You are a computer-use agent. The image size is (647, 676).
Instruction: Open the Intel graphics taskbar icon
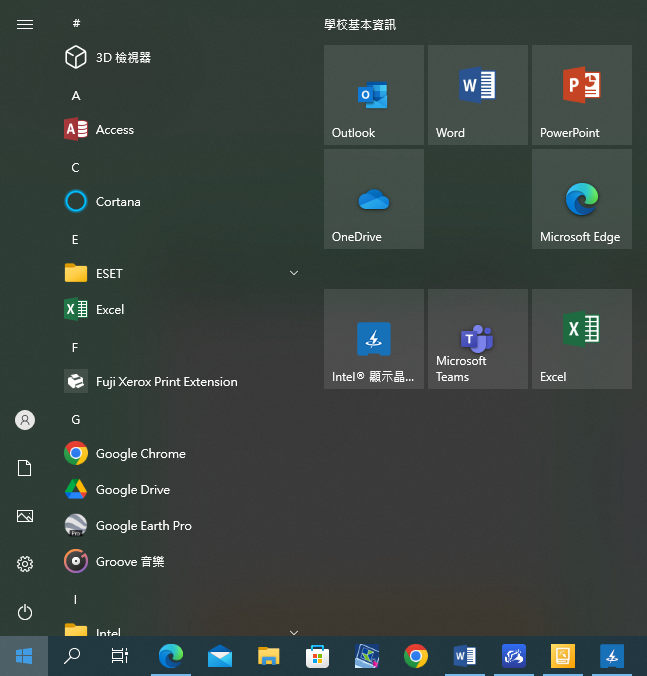612,656
